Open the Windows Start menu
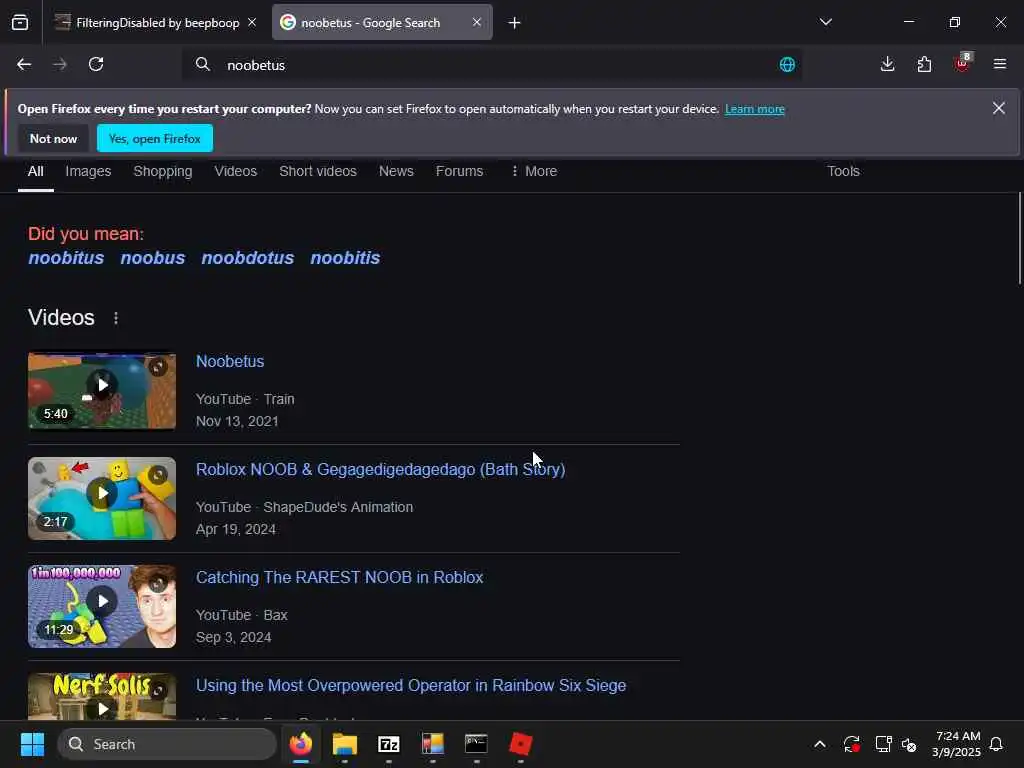 [x=33, y=744]
